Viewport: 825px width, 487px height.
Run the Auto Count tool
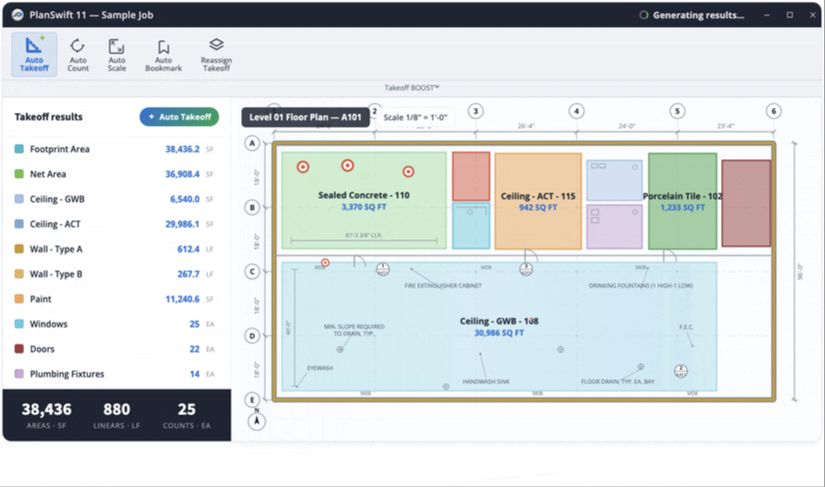pyautogui.click(x=78, y=54)
